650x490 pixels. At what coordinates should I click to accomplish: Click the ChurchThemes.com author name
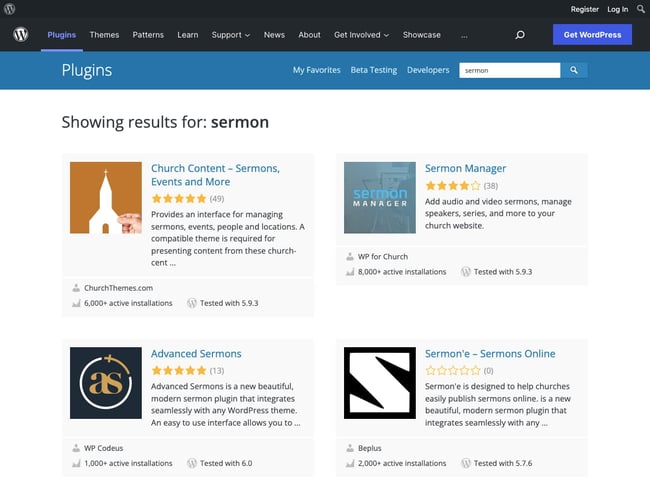pyautogui.click(x=119, y=288)
